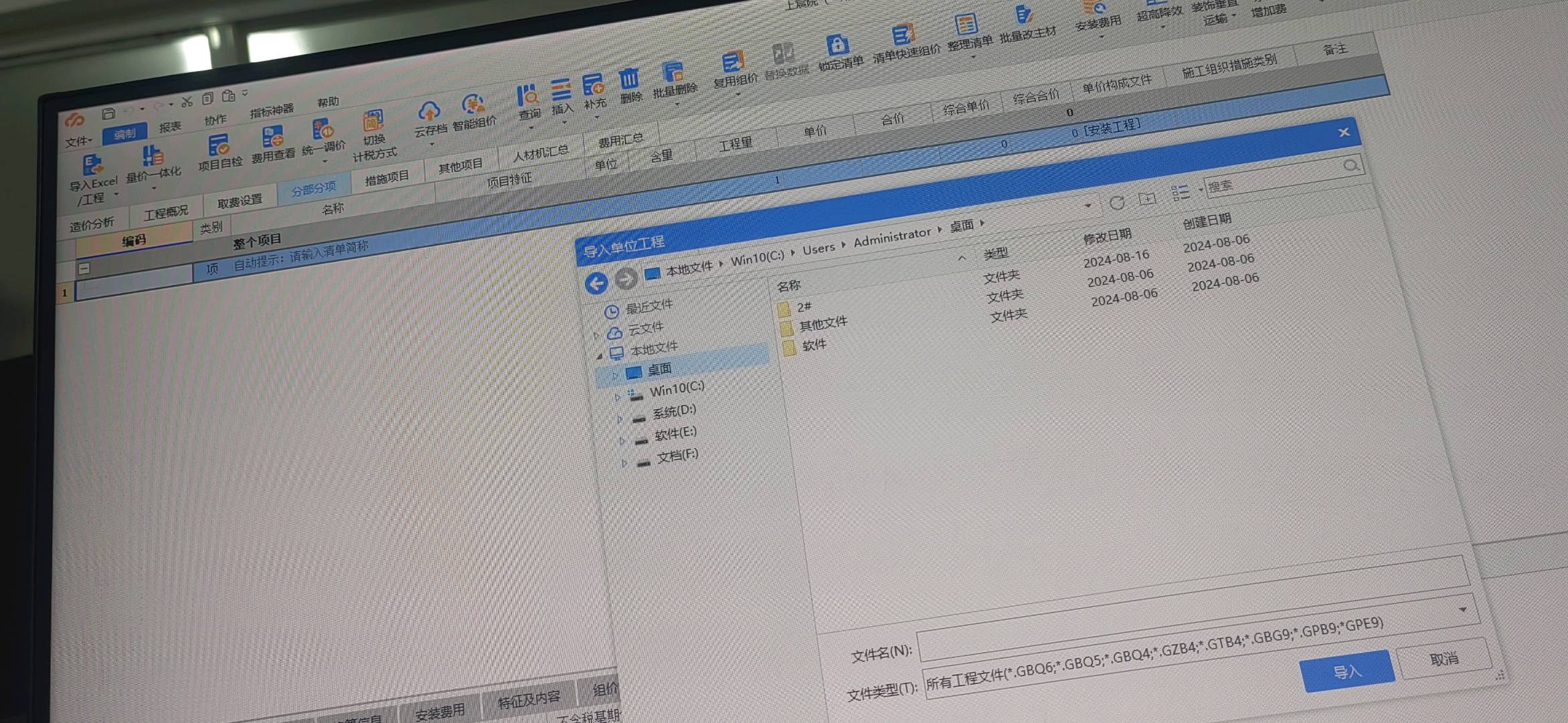This screenshot has height=723, width=1568.
Task: Click the 统一调价 icon
Action: pos(323,129)
